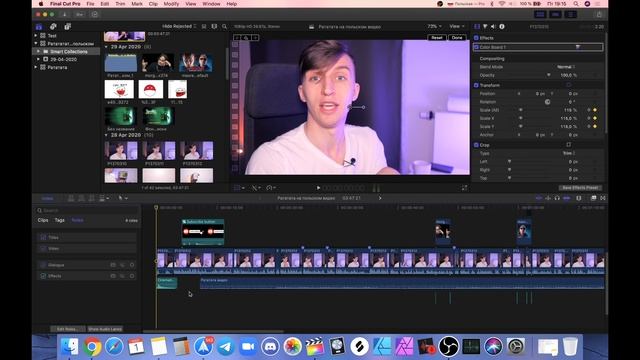Viewport: 640px width, 360px height.
Task: Open the Modify menu
Action: (x=171, y=4)
